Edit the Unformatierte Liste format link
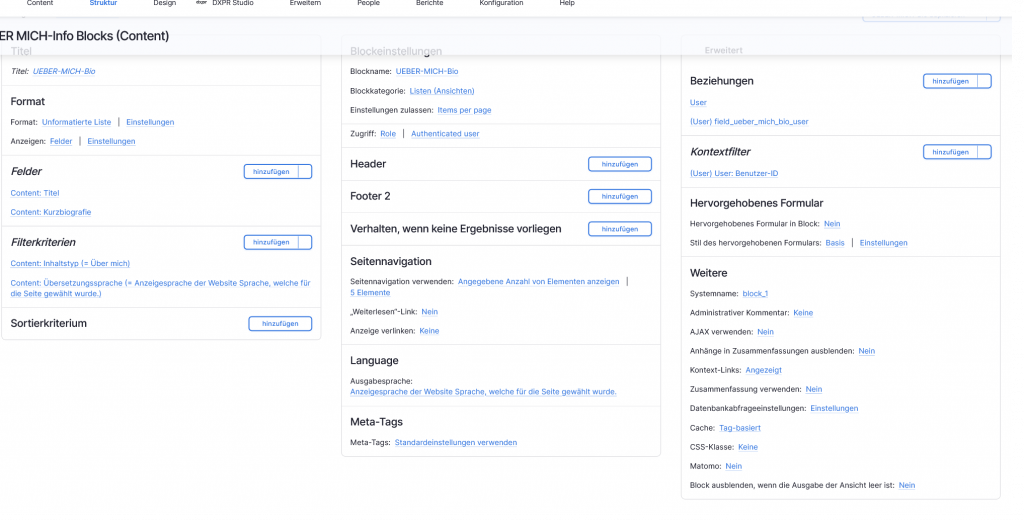The height and width of the screenshot is (520, 1024). 76,122
